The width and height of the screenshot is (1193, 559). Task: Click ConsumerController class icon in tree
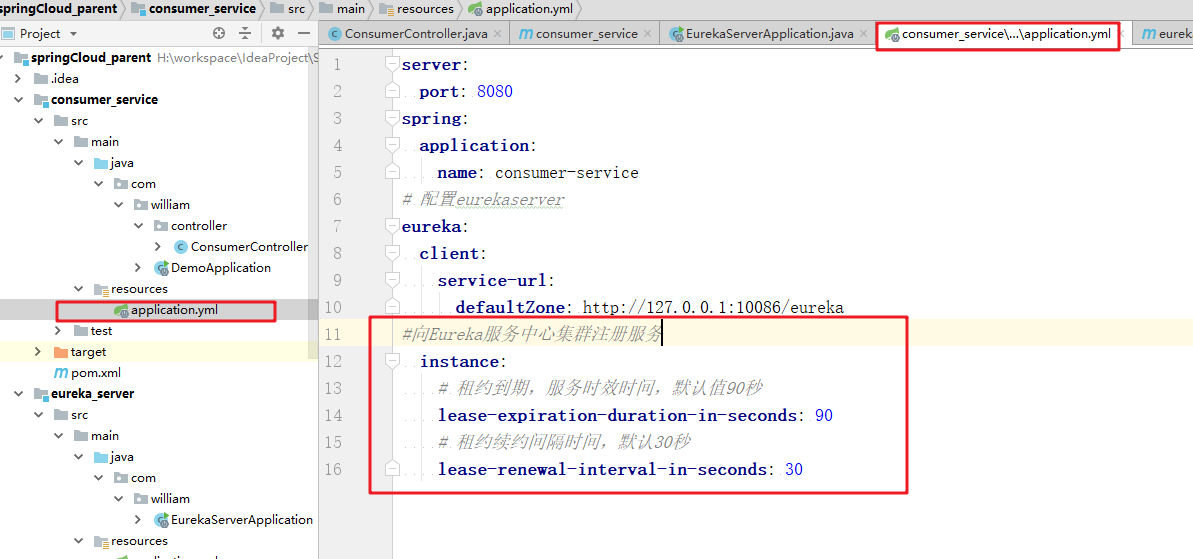pos(180,246)
